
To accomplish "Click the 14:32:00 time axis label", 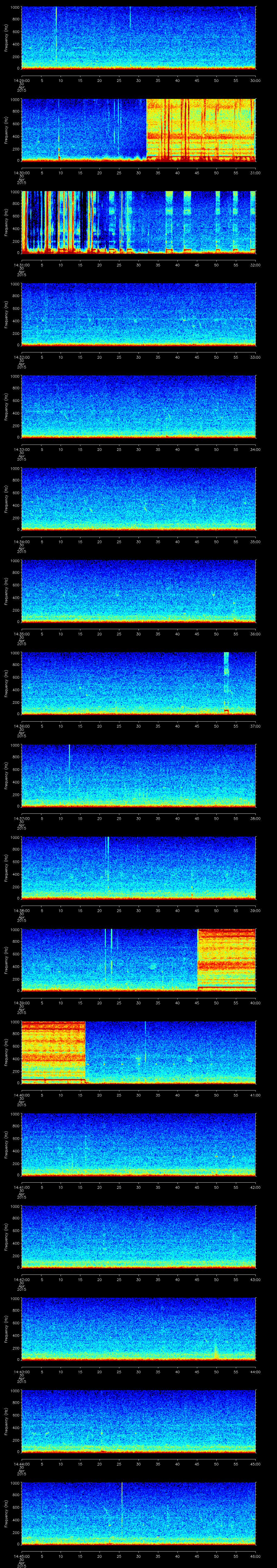I will 22,357.
